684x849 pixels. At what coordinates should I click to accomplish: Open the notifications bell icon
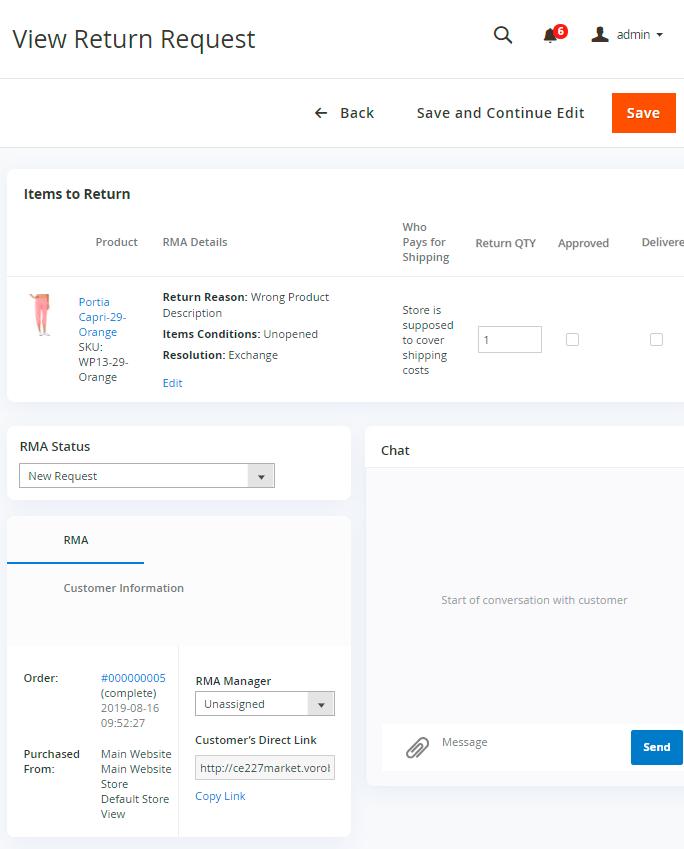(550, 36)
